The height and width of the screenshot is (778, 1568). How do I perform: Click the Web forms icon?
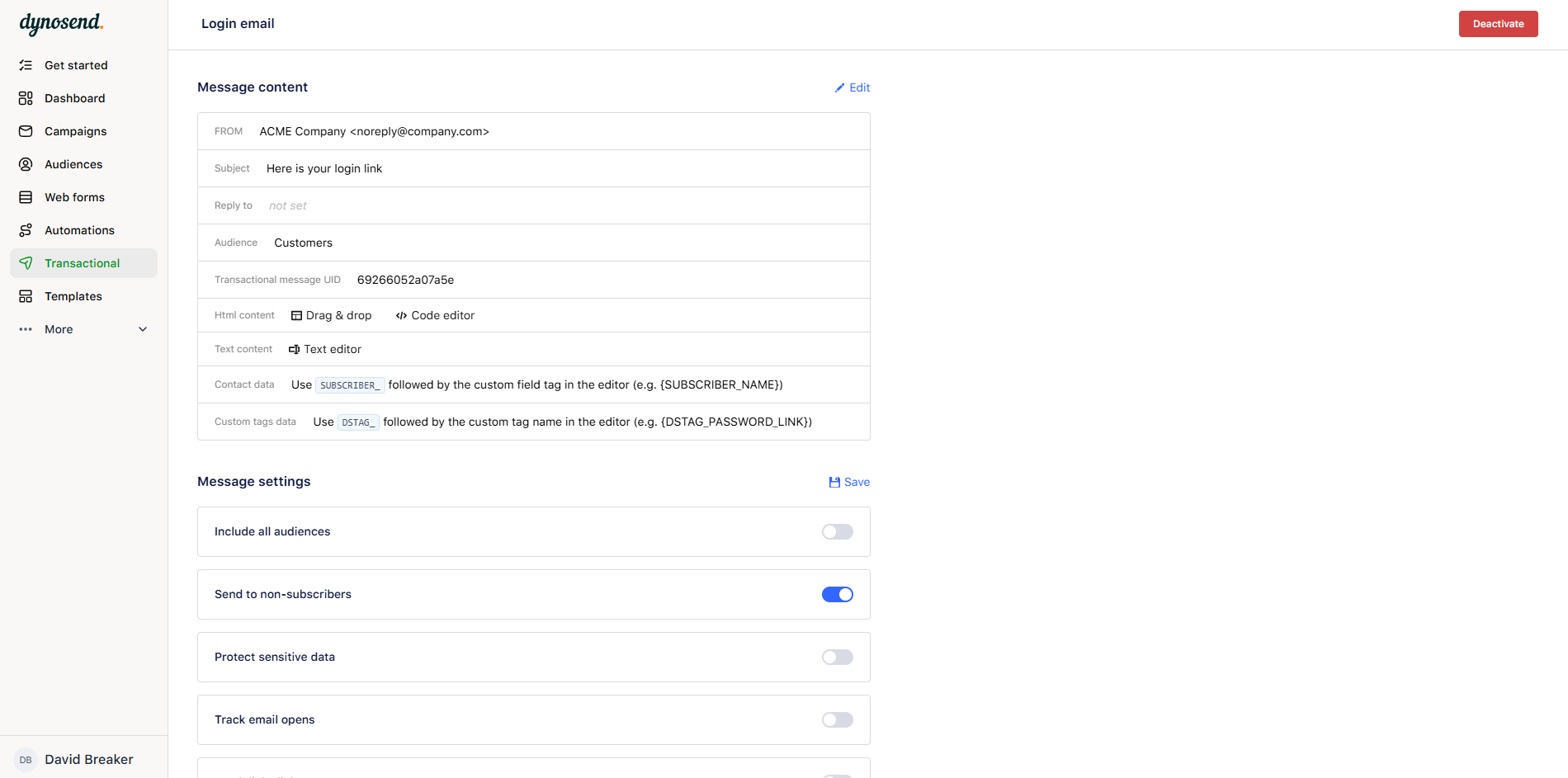(x=25, y=197)
